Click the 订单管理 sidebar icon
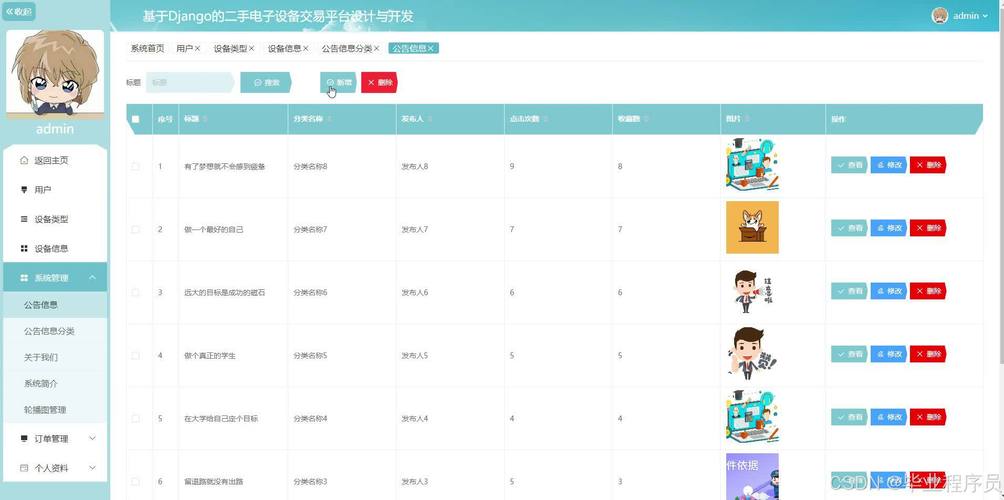1004x500 pixels. click(x=24, y=439)
